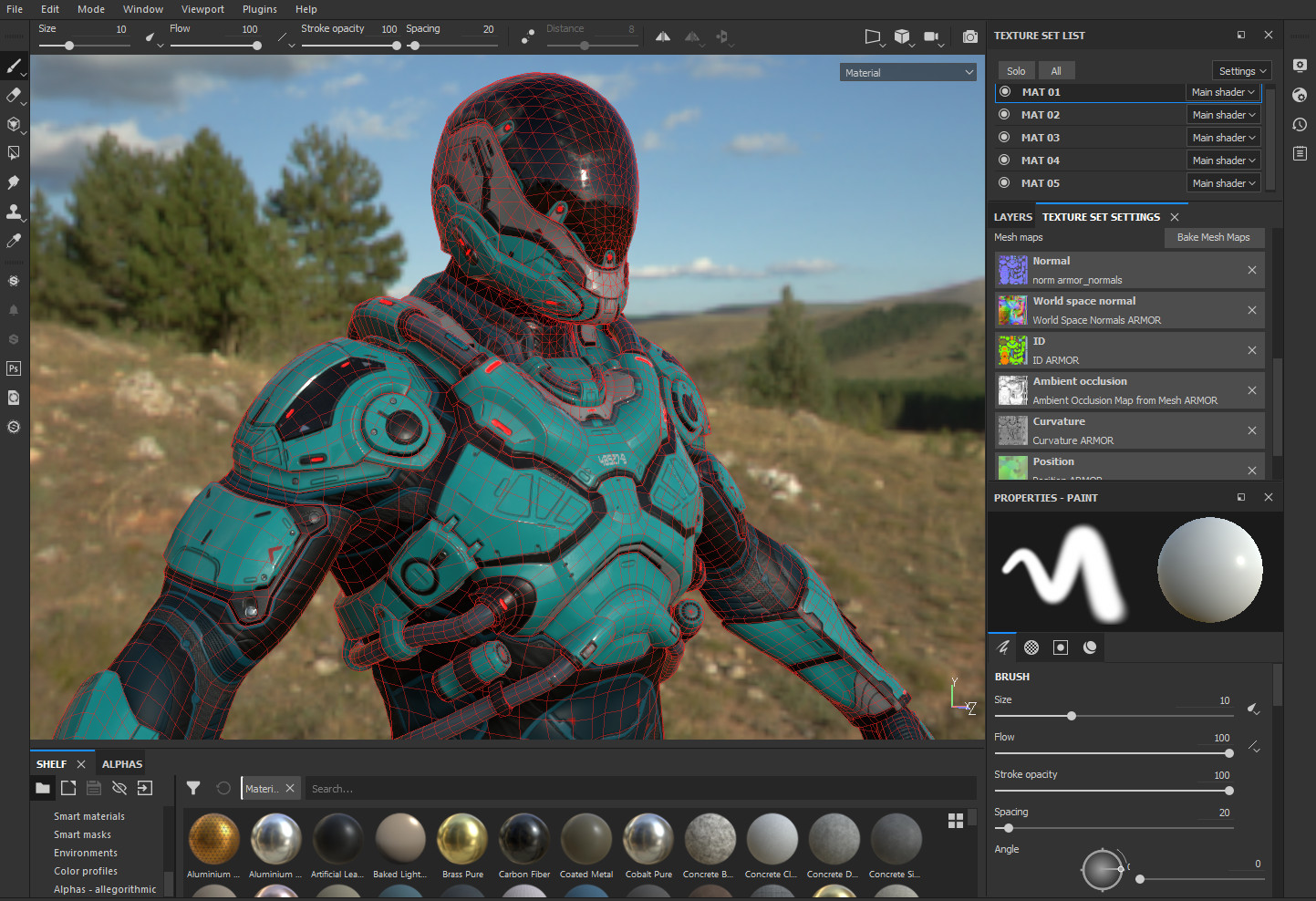This screenshot has height=901, width=1316.
Task: Click the ID mesh map thumbnail
Action: pos(1012,350)
